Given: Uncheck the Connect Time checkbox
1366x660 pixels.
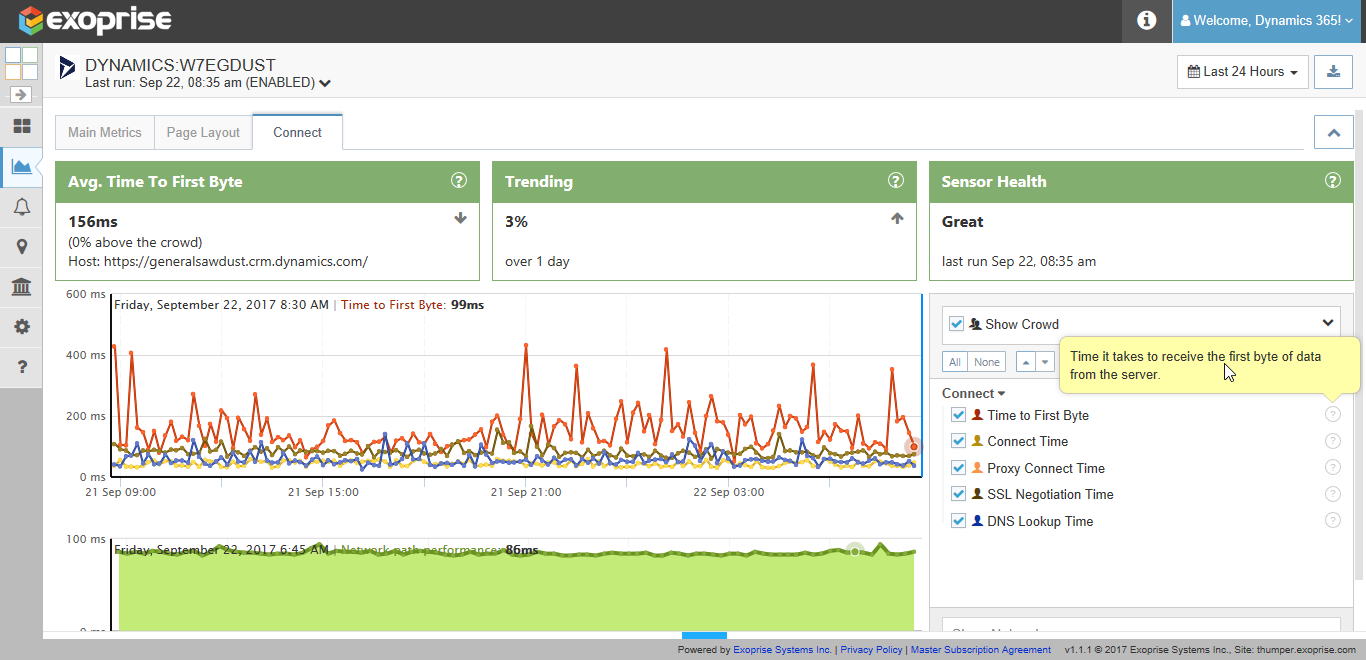Looking at the screenshot, I should (x=958, y=441).
